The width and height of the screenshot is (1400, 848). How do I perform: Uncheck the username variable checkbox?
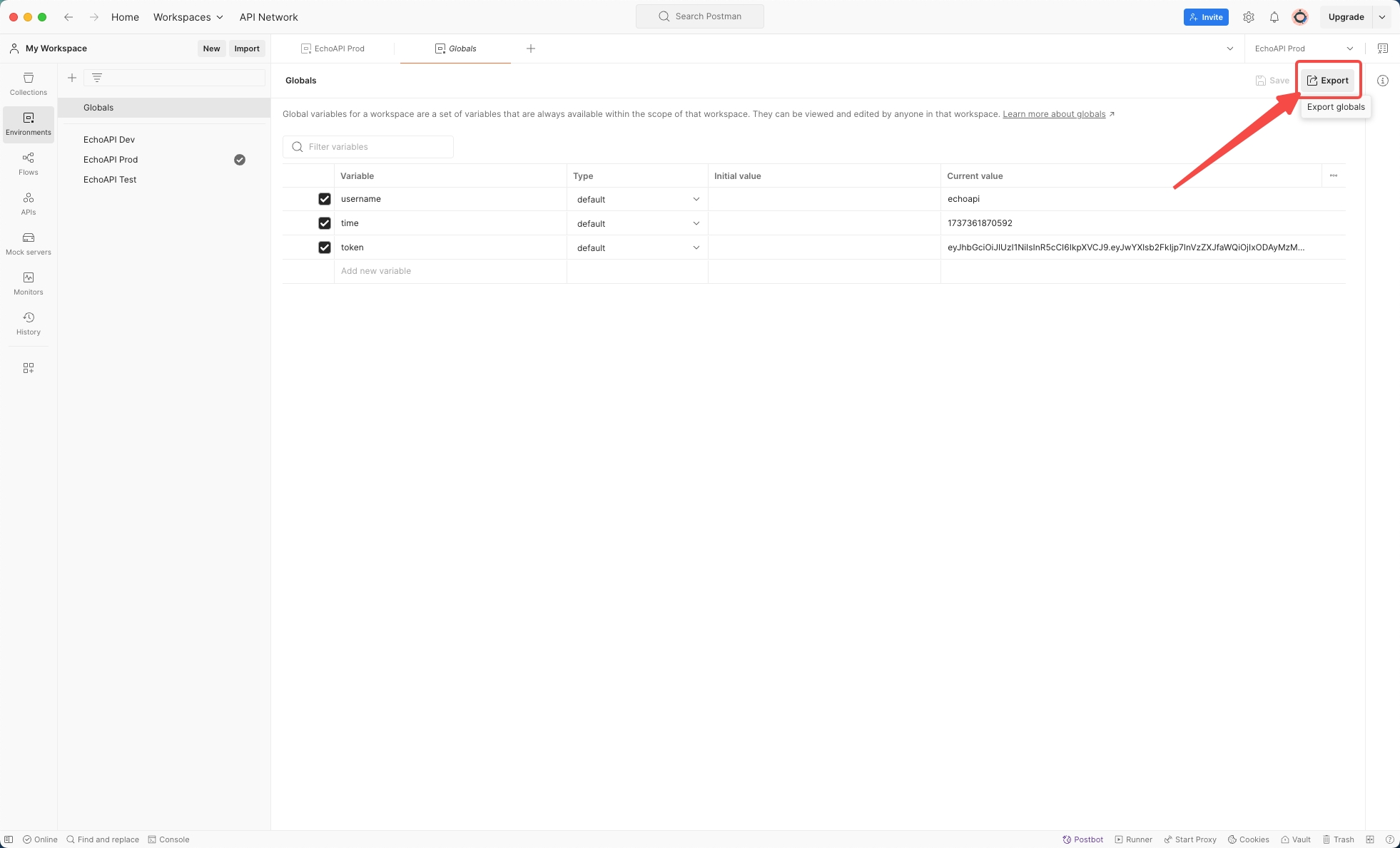pos(325,199)
